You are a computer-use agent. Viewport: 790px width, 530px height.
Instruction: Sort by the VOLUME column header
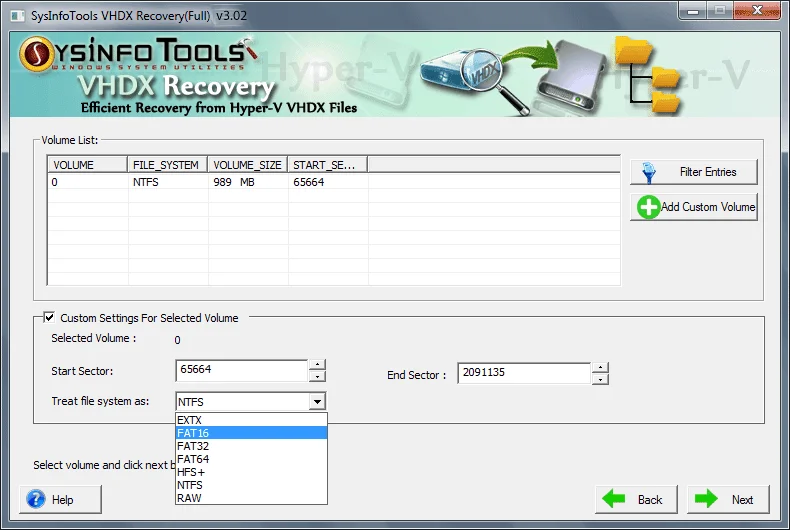pyautogui.click(x=87, y=165)
